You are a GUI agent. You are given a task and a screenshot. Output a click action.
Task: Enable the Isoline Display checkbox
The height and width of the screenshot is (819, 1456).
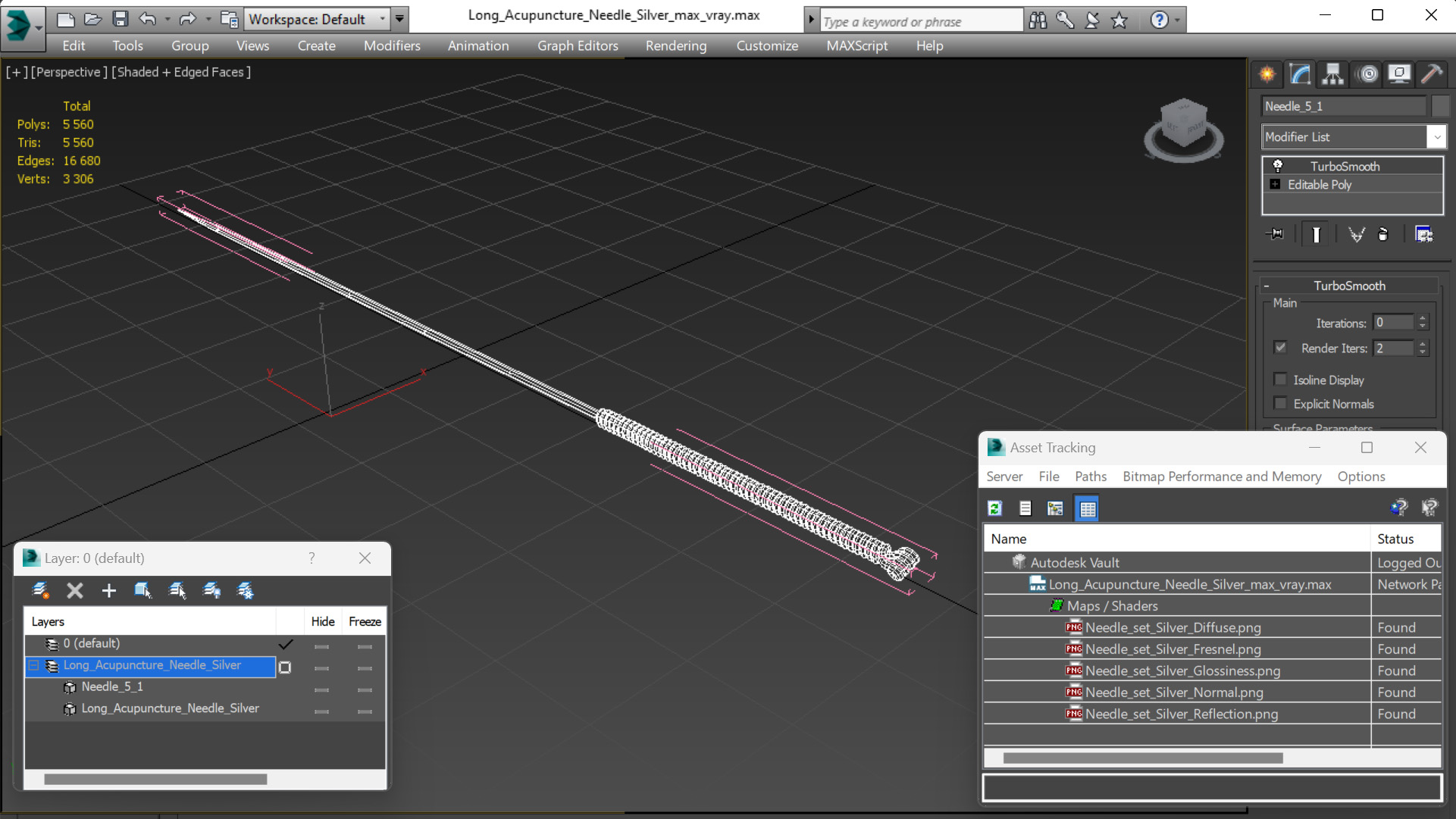(x=1280, y=380)
